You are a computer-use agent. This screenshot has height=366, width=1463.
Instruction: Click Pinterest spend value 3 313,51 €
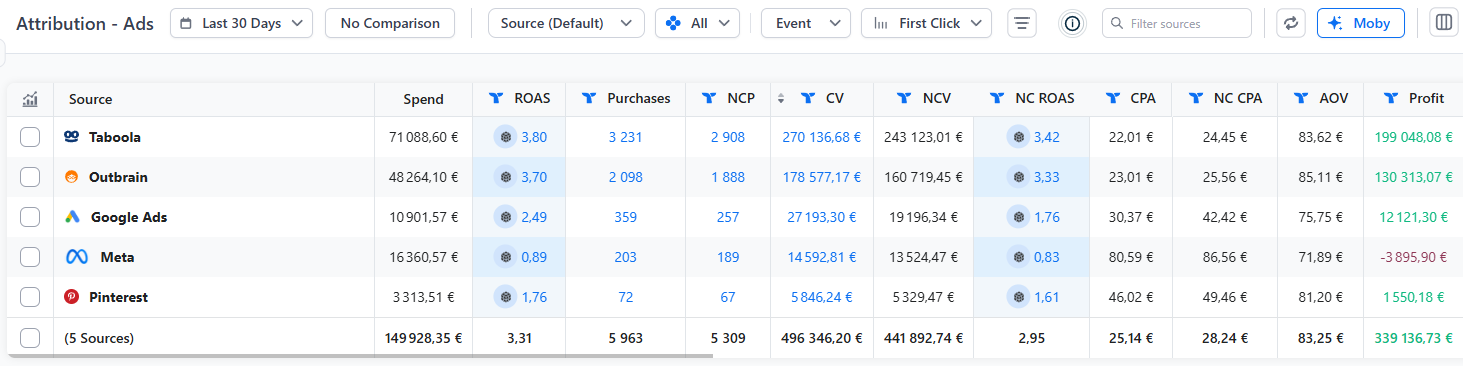coord(422,297)
